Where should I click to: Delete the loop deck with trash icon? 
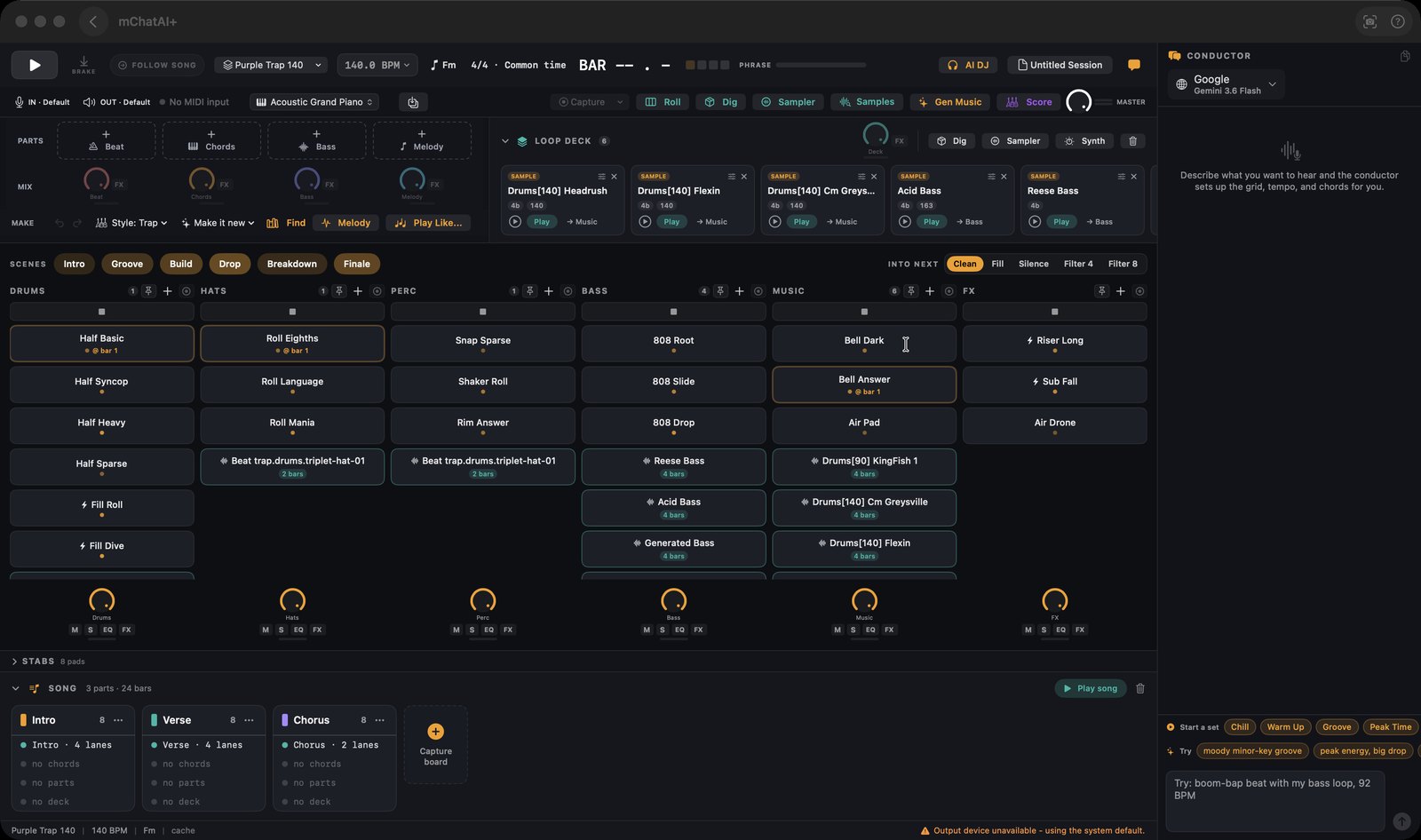click(1132, 141)
